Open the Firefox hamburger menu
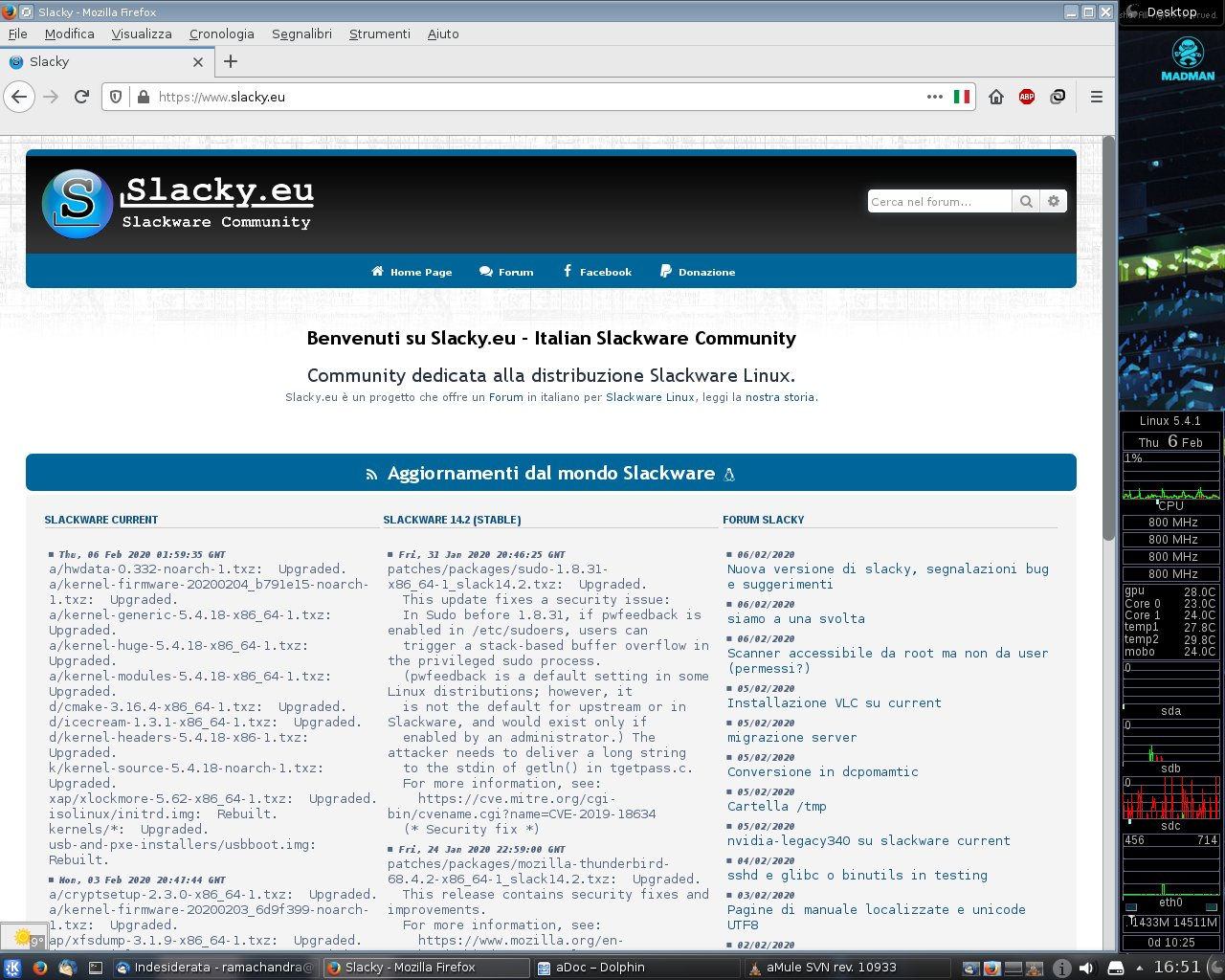 (x=1097, y=97)
